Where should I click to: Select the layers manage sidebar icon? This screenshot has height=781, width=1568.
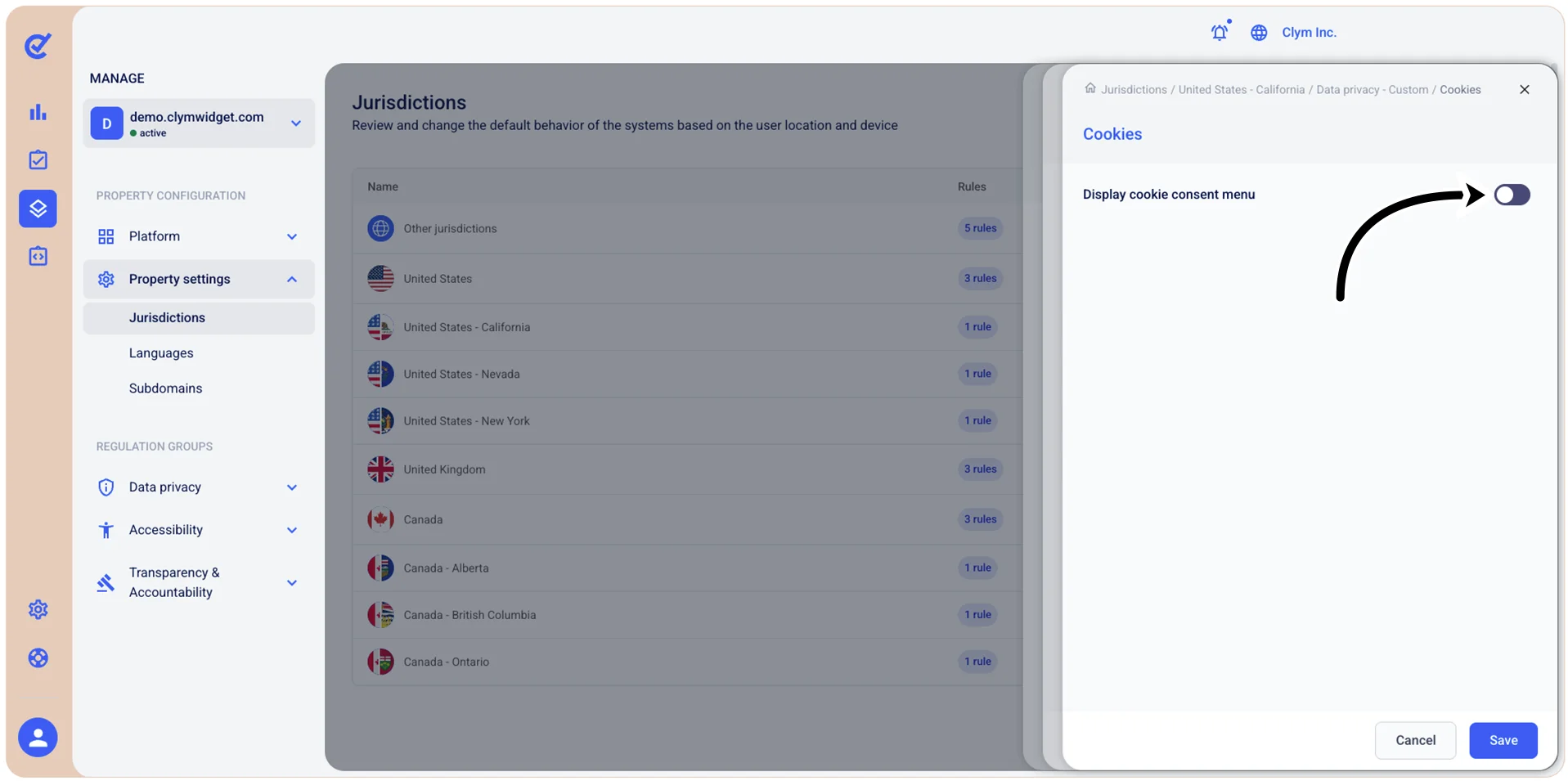tap(38, 209)
